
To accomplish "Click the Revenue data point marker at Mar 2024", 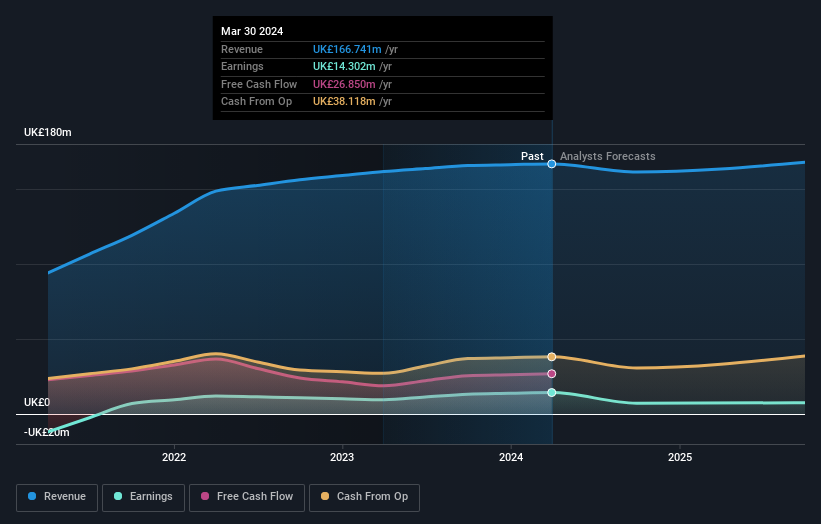I will point(551,164).
